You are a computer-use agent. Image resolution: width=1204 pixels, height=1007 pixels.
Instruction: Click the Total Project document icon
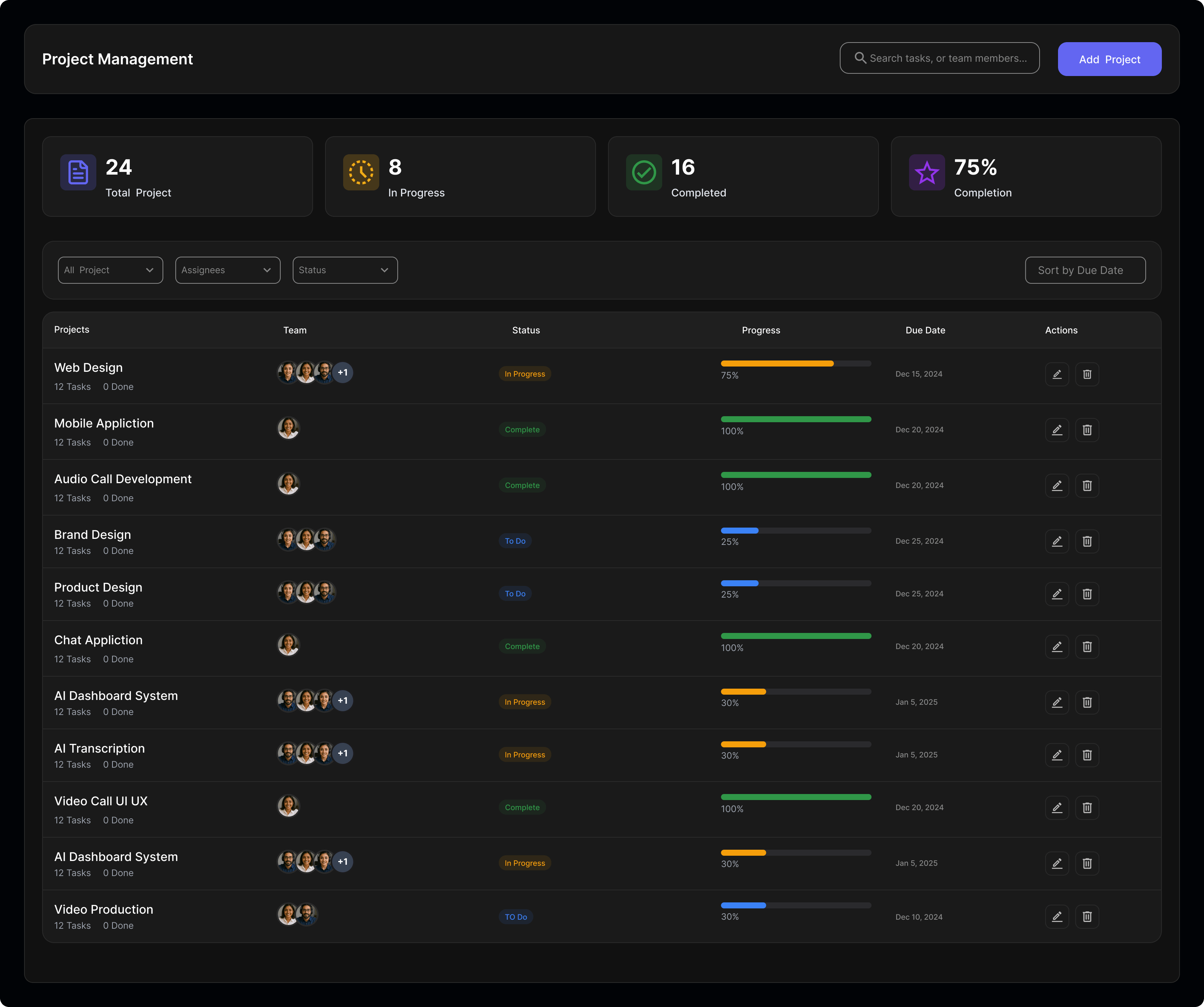[x=78, y=172]
